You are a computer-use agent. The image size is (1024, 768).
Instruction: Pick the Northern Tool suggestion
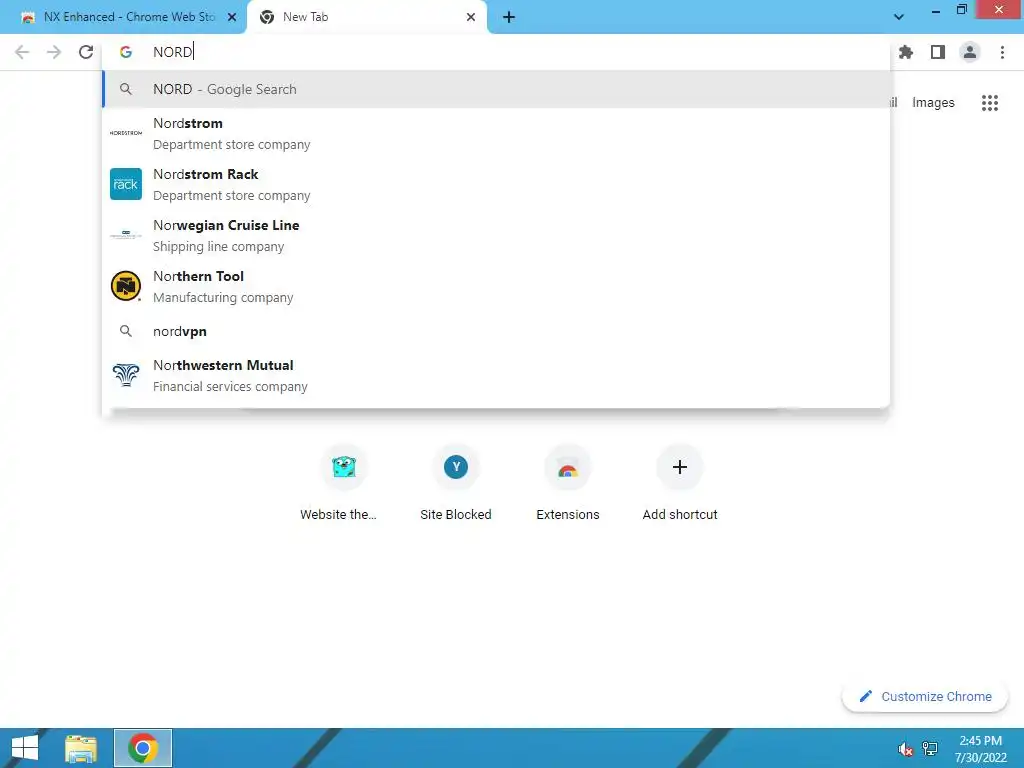pos(496,286)
